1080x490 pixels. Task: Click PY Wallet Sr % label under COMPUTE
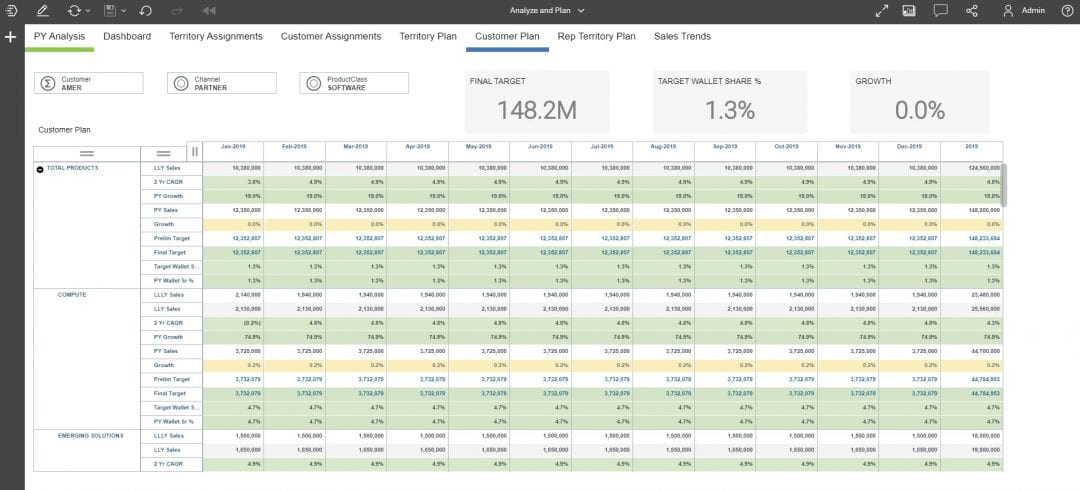coord(173,421)
